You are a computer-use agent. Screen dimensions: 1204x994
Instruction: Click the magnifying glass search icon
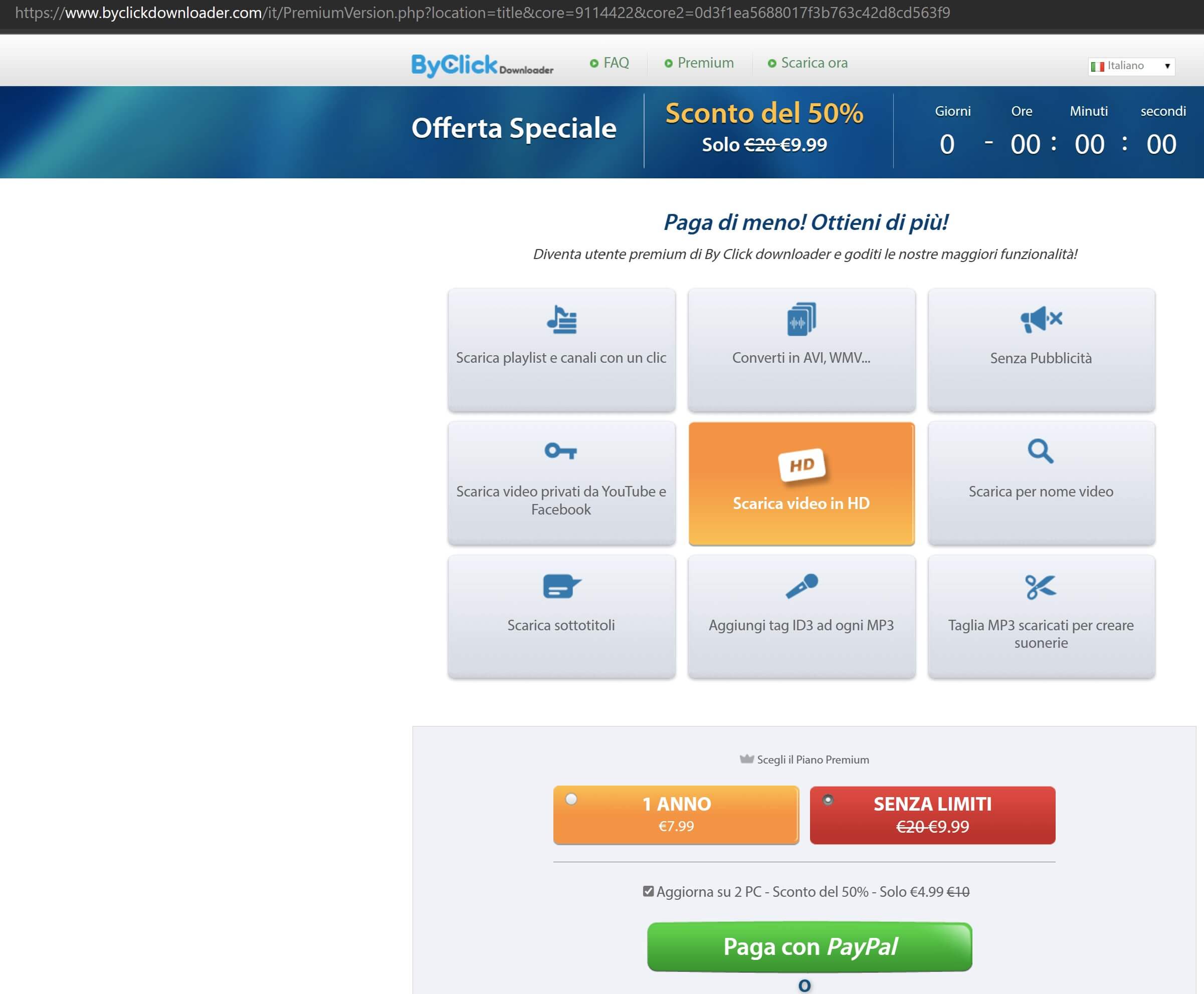1040,451
